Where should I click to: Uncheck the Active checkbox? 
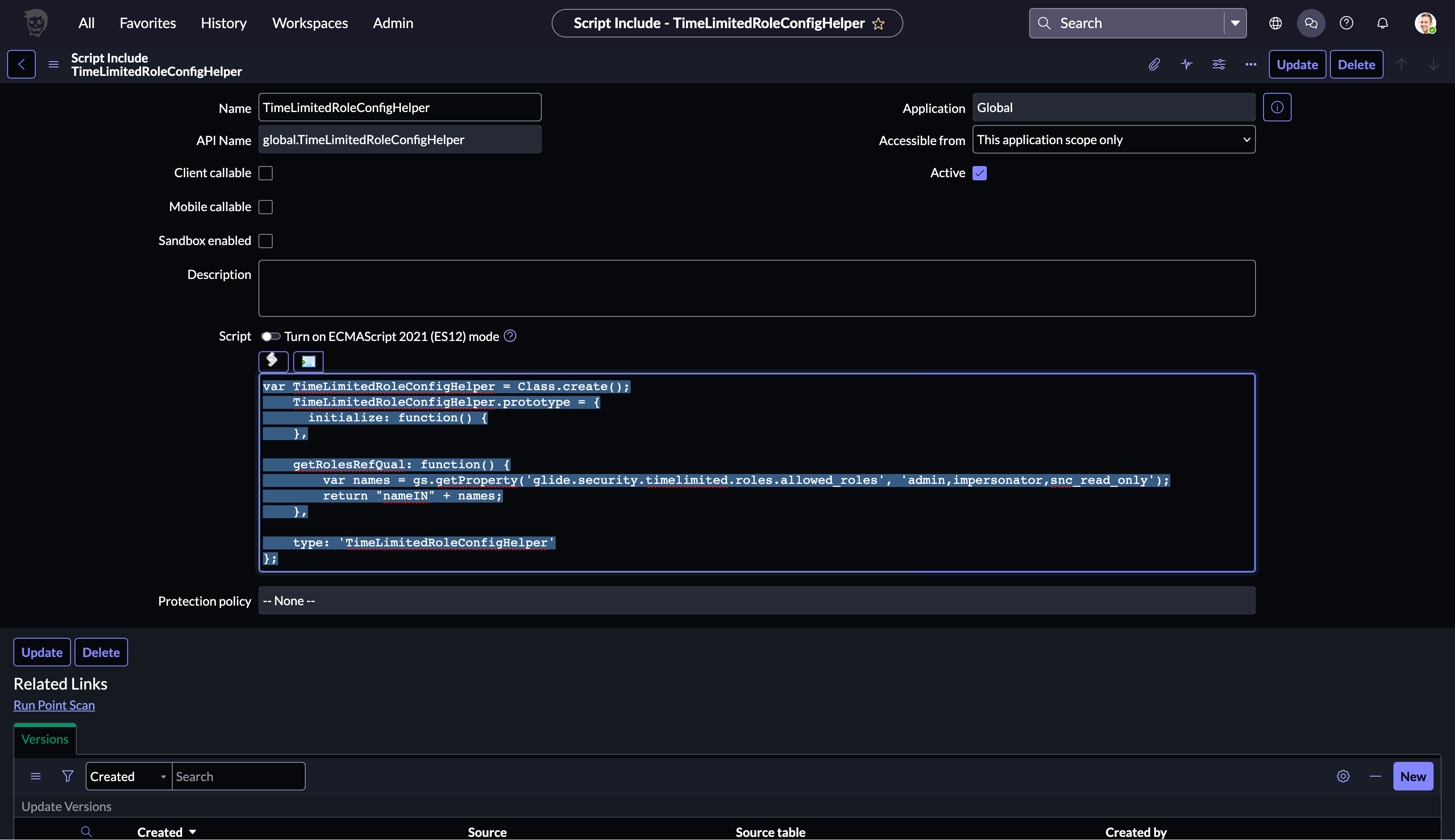coord(979,173)
